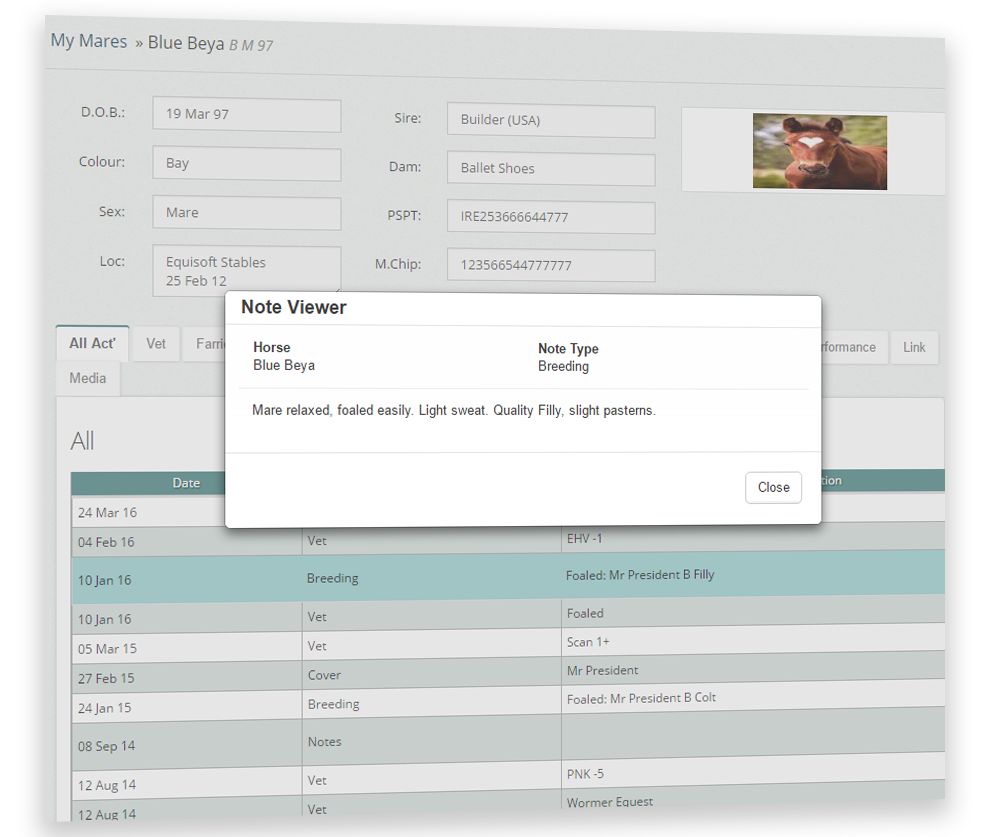
Task: Open the Farrier activities tab
Action: coord(210,343)
